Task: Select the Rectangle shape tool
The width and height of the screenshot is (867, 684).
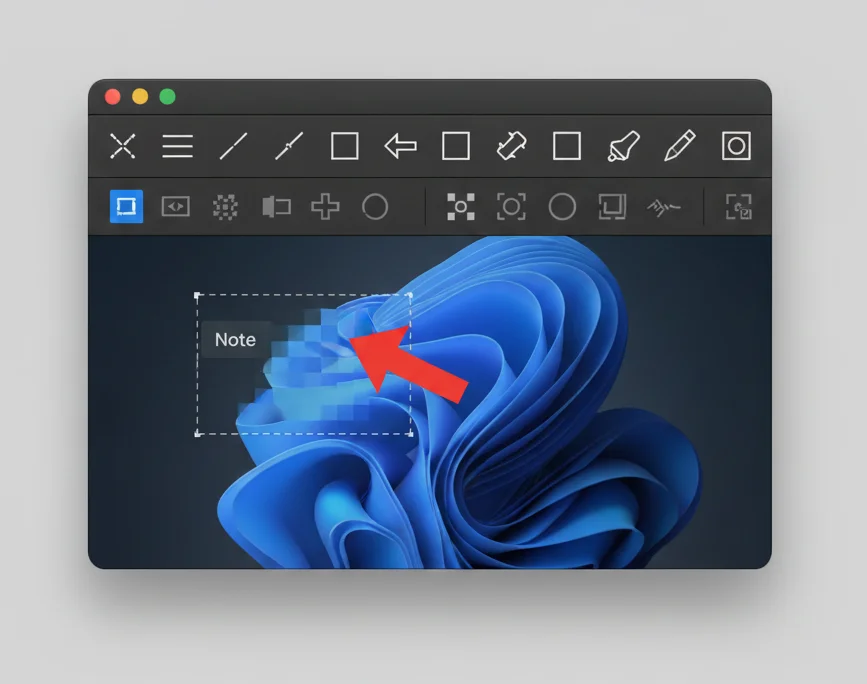Action: point(345,145)
